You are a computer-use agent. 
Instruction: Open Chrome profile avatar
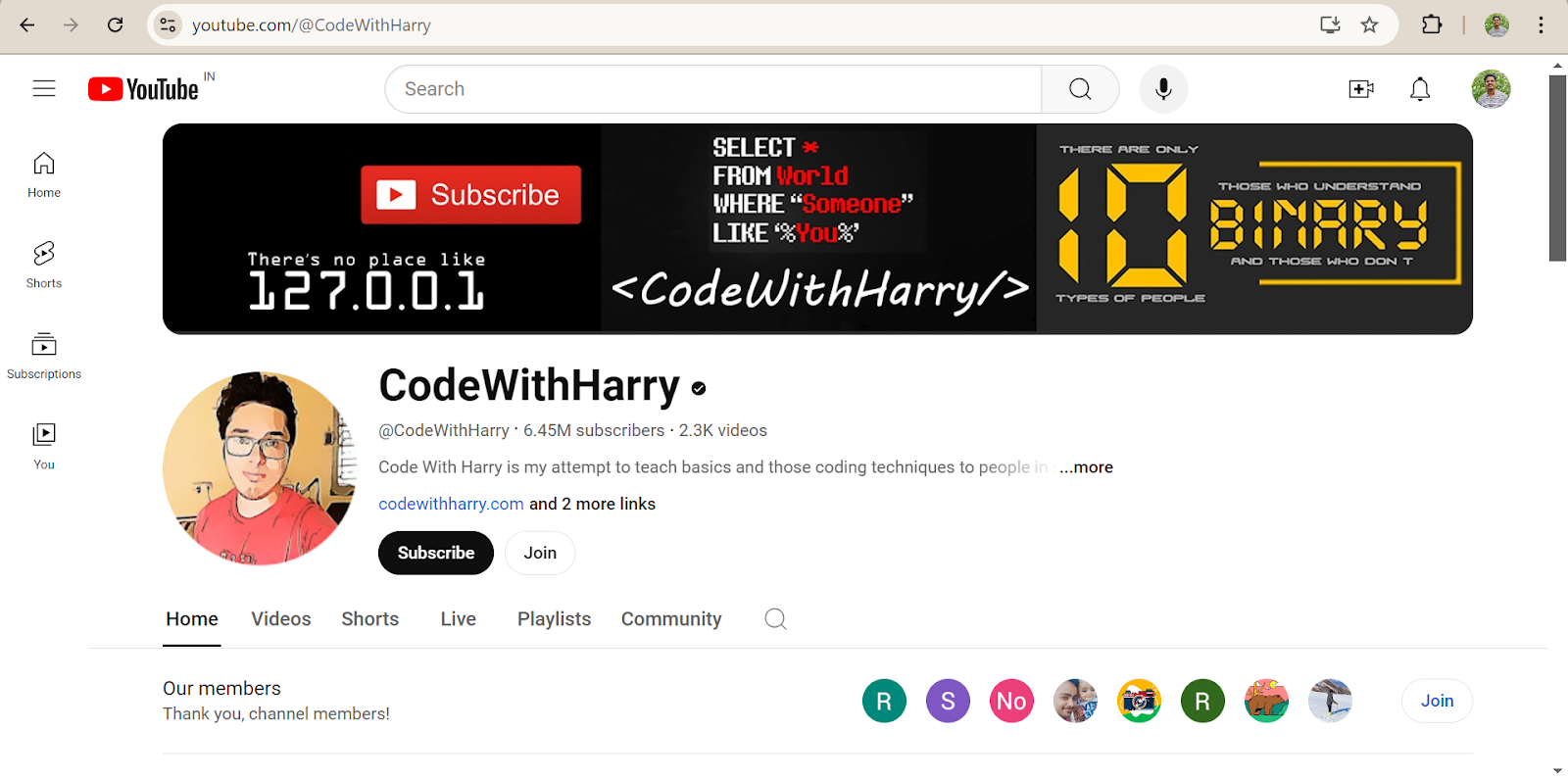[1496, 24]
